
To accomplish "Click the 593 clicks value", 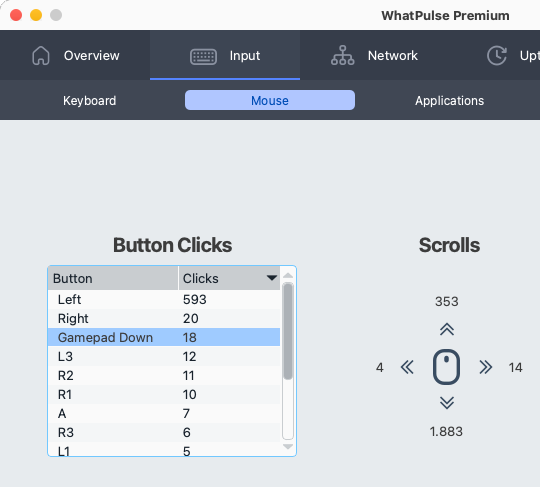I will tap(195, 300).
